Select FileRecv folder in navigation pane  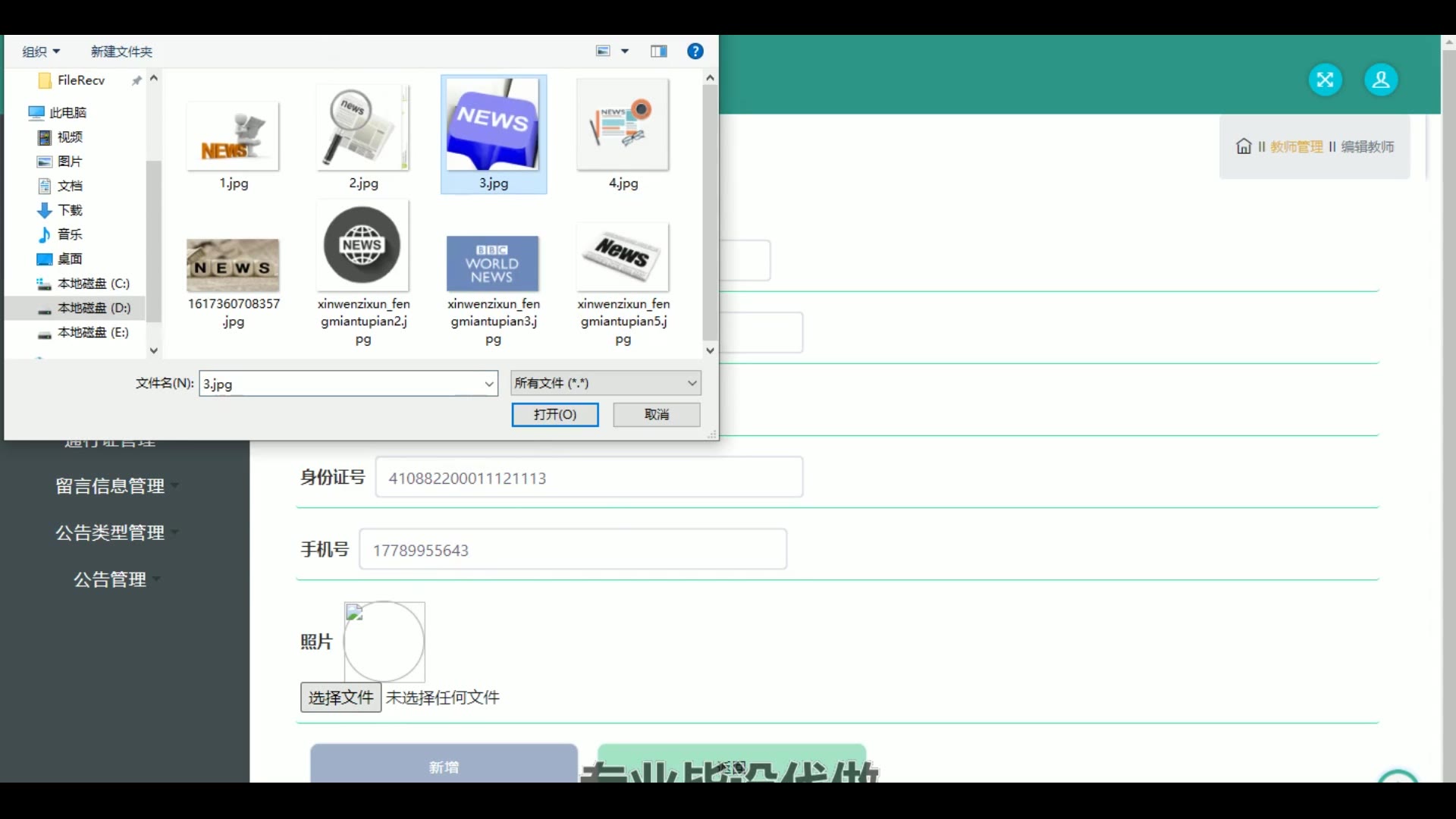tap(80, 80)
